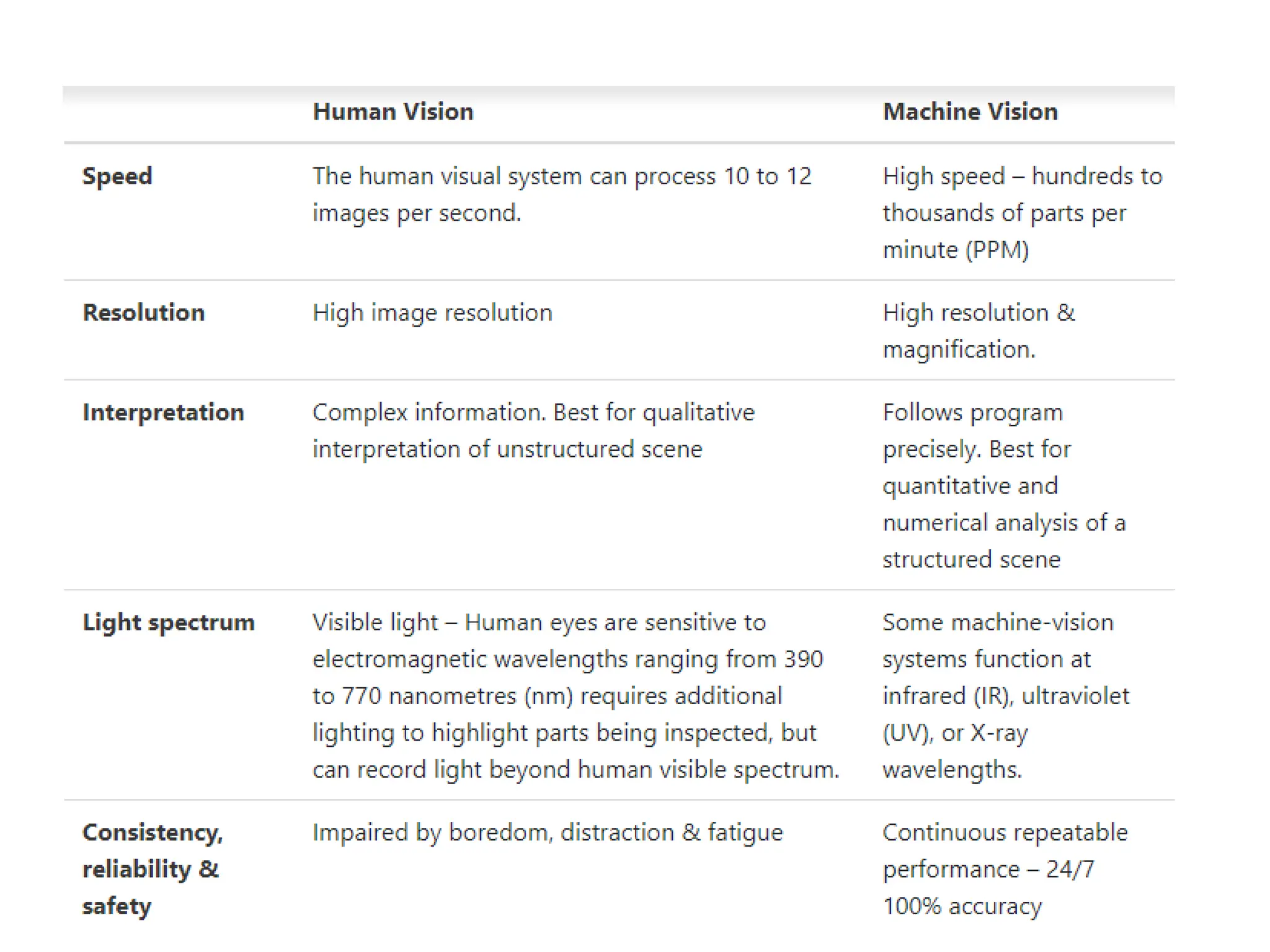The height and width of the screenshot is (952, 1270).
Task: Click the infrared, ultraviolet or X-ray cell
Action: 1006,696
